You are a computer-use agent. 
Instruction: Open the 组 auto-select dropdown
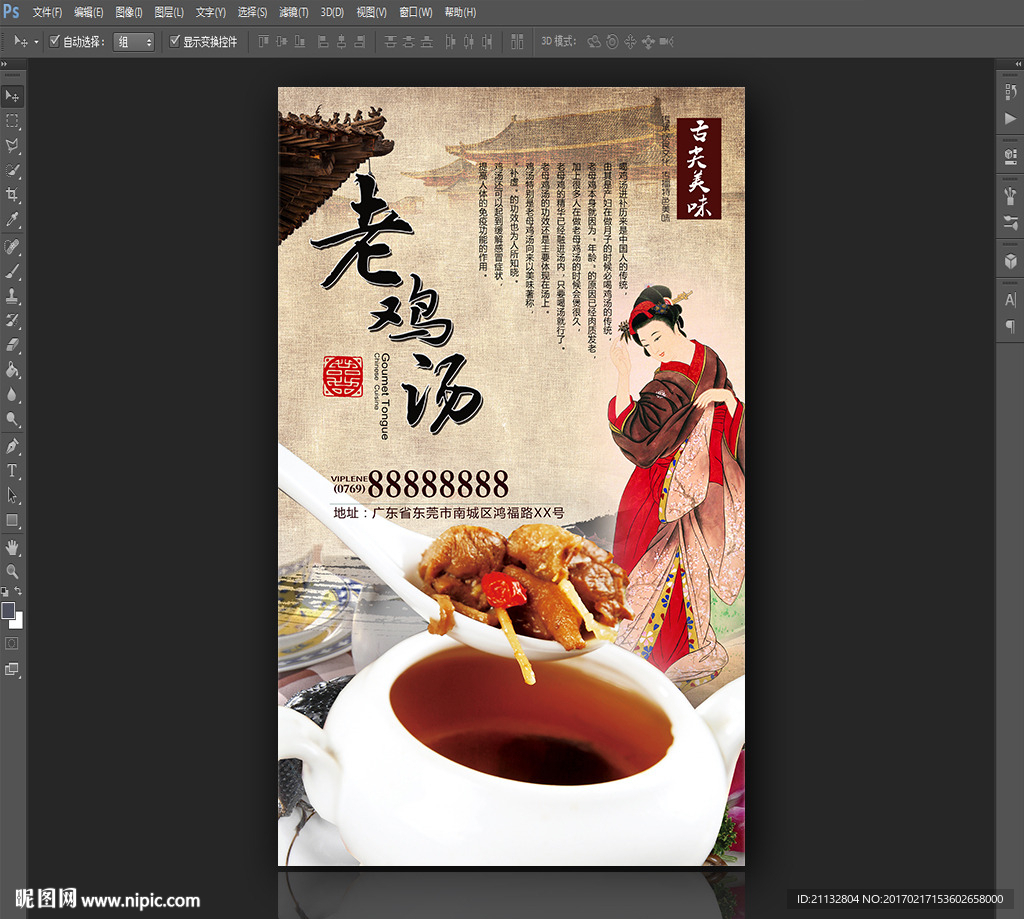(134, 42)
